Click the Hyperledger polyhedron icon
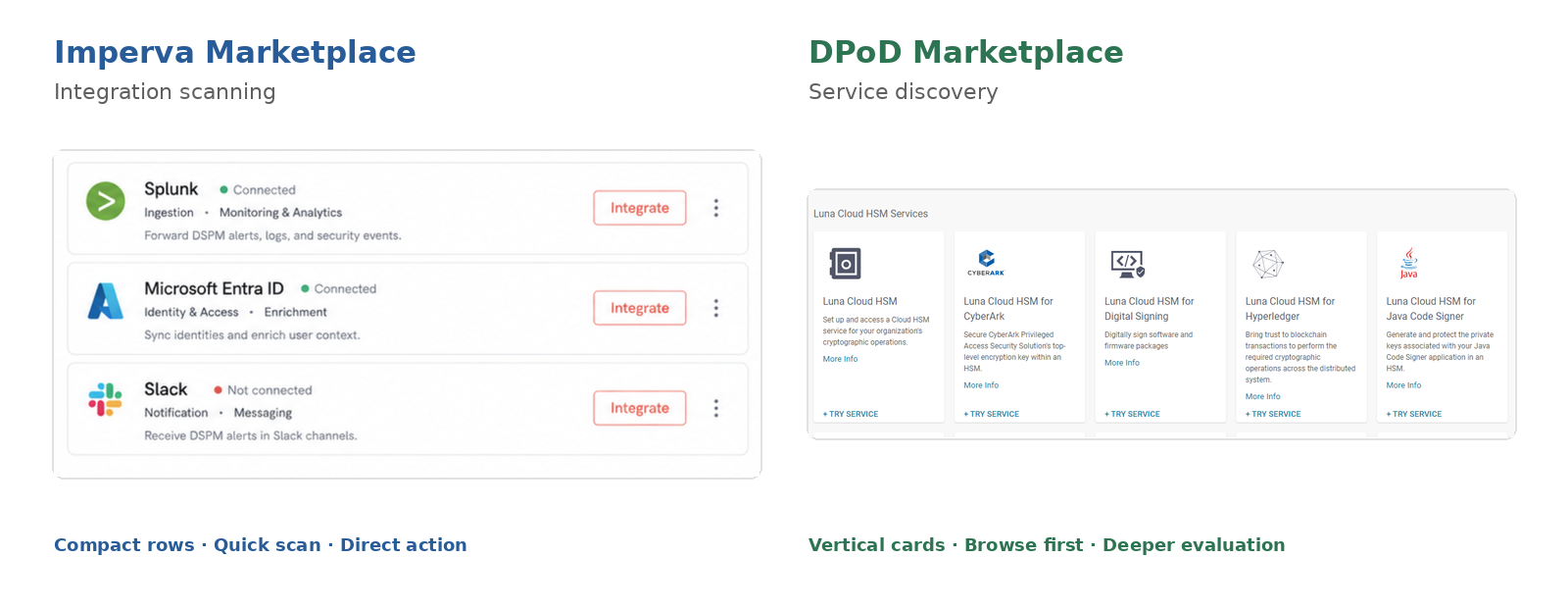 pos(1268,264)
